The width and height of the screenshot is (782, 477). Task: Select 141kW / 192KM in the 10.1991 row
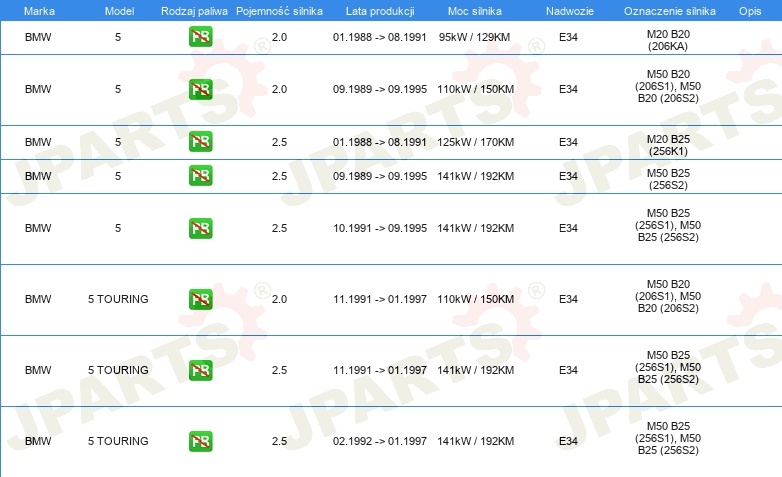click(475, 228)
